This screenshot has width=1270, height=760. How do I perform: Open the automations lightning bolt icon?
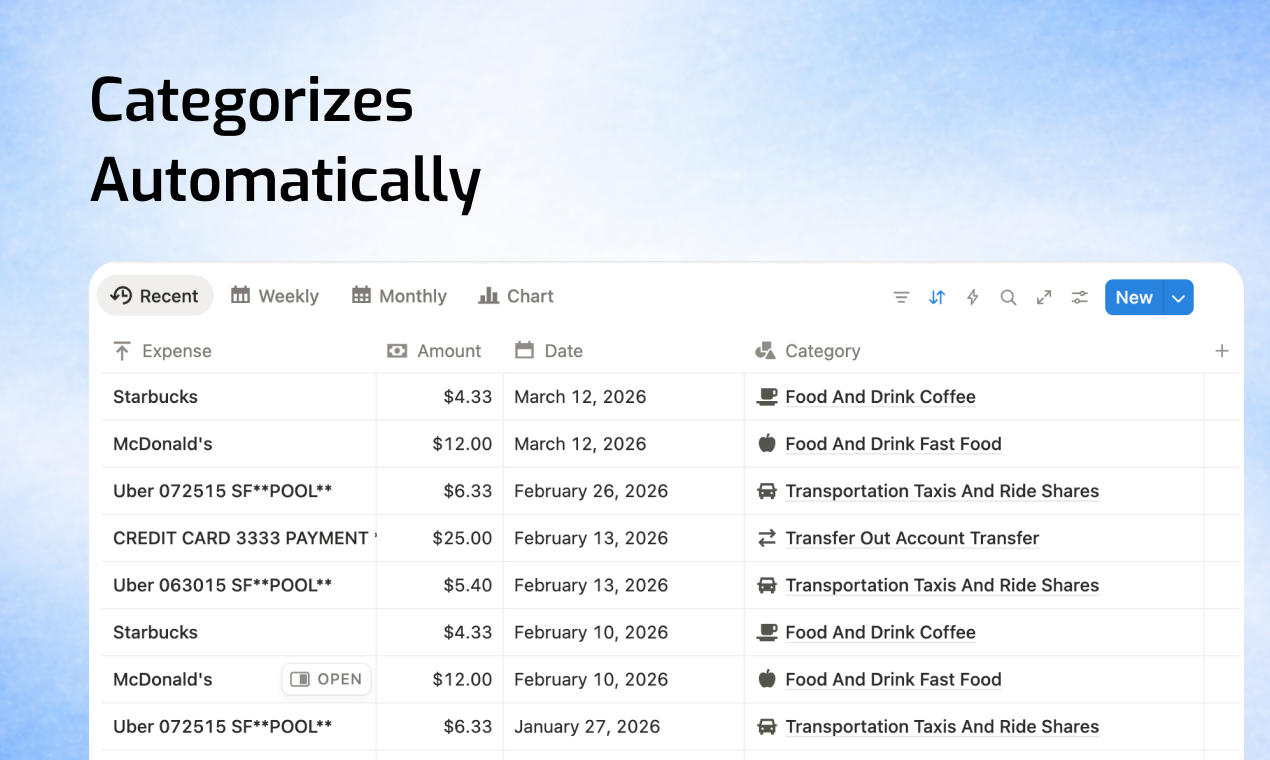(972, 297)
